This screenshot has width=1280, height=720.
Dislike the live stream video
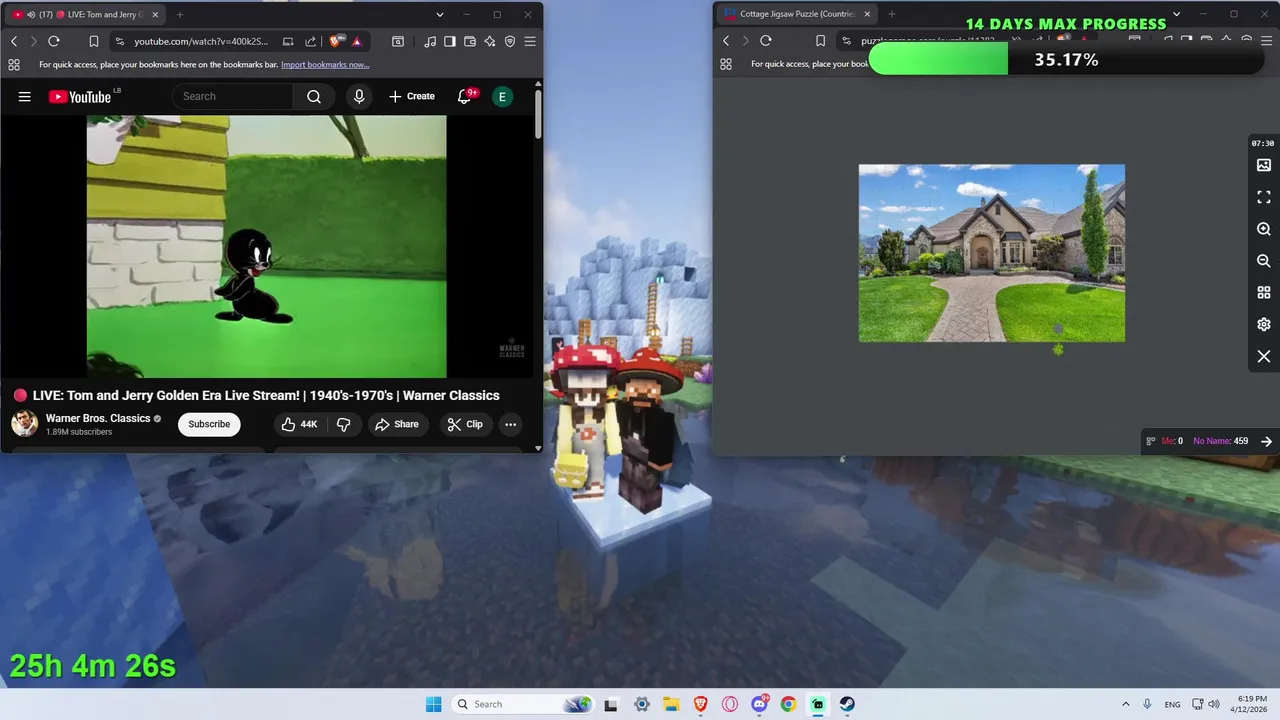coord(343,424)
